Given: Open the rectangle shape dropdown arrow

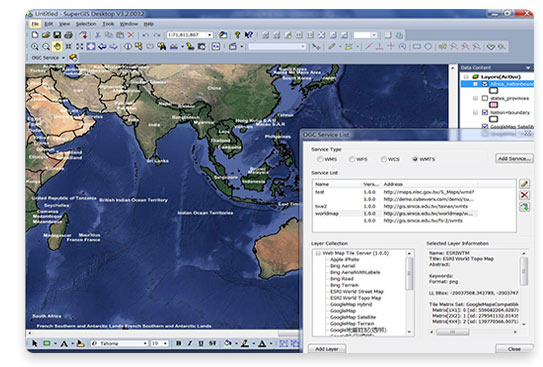Looking at the screenshot, I should click(x=55, y=343).
